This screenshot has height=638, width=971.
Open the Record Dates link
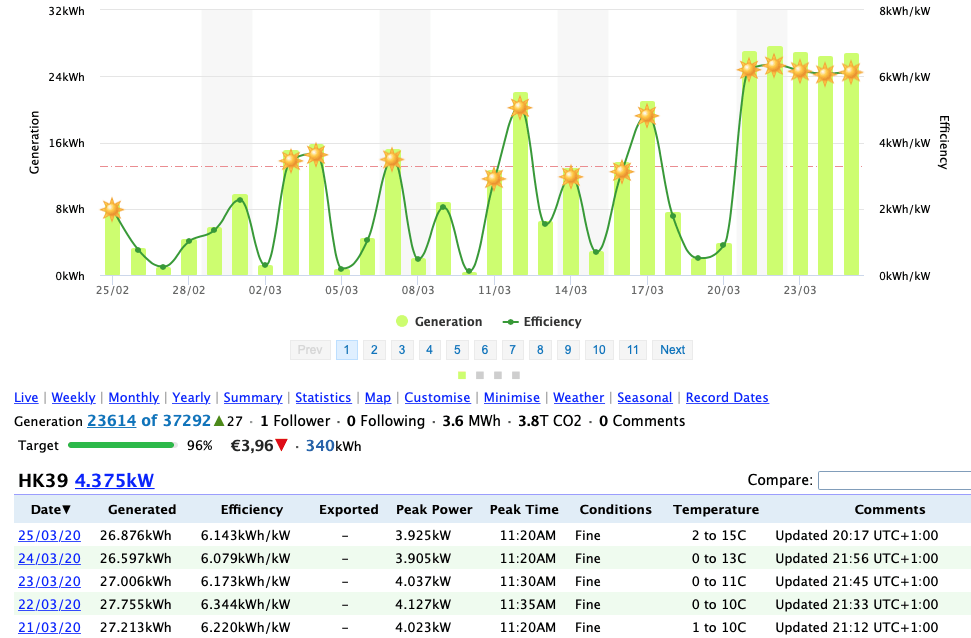(727, 398)
